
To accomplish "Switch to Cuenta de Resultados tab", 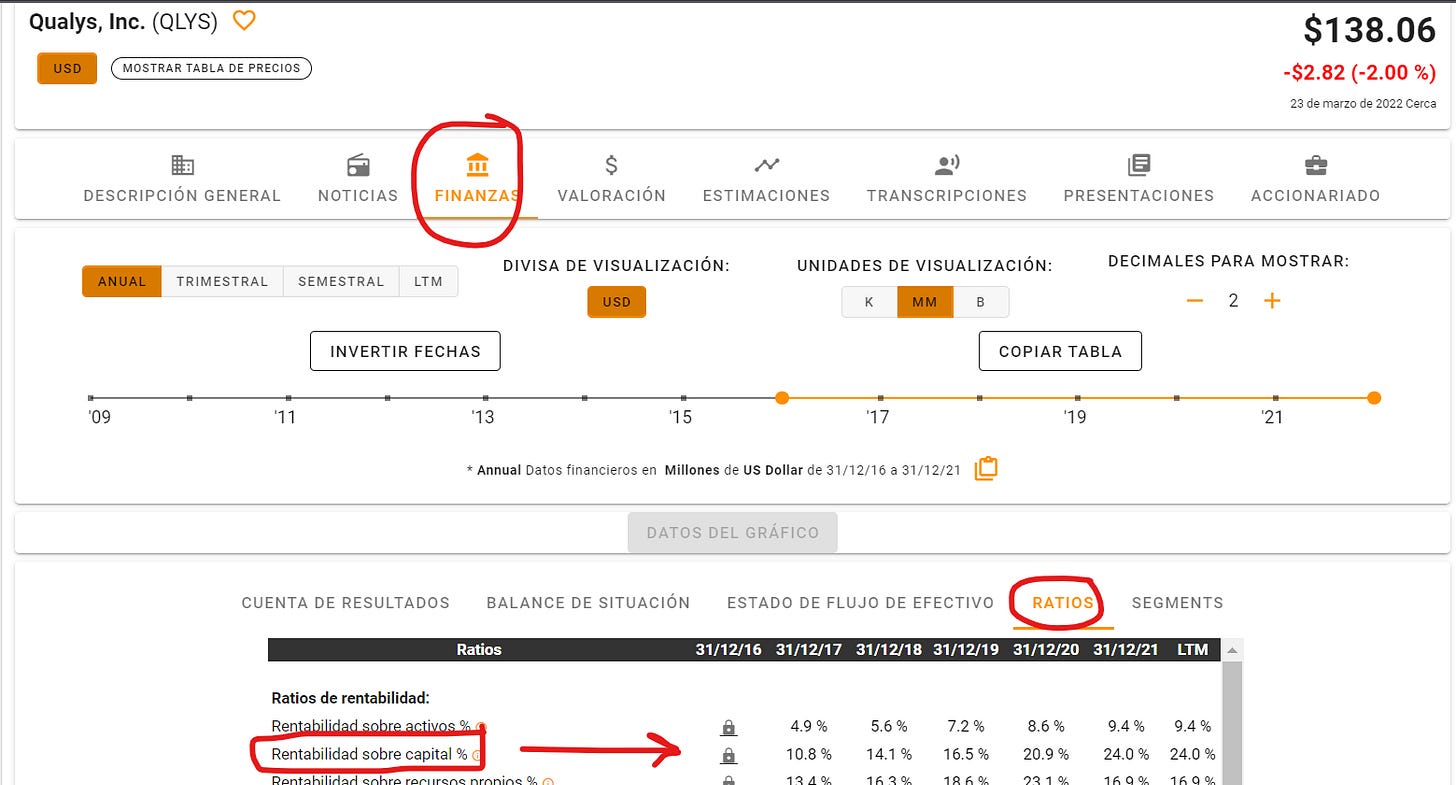I will 346,603.
